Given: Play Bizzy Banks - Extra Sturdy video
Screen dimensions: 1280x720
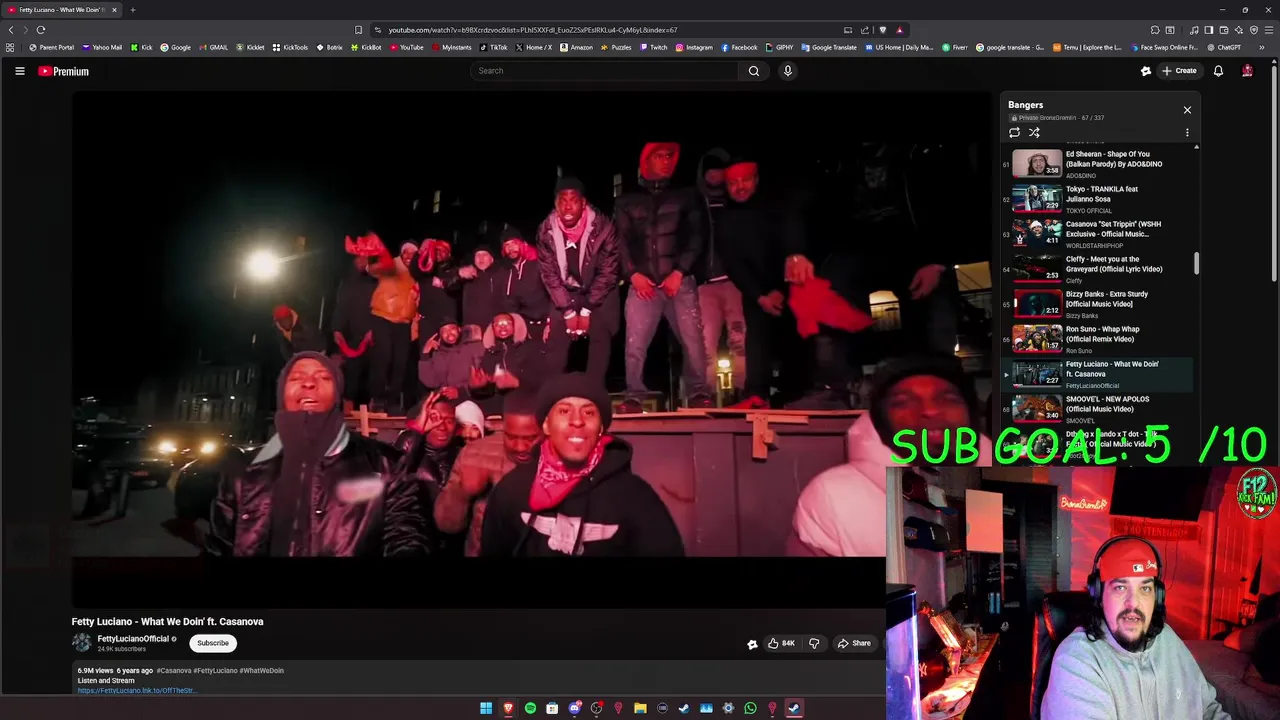Looking at the screenshot, I should [x=1098, y=303].
